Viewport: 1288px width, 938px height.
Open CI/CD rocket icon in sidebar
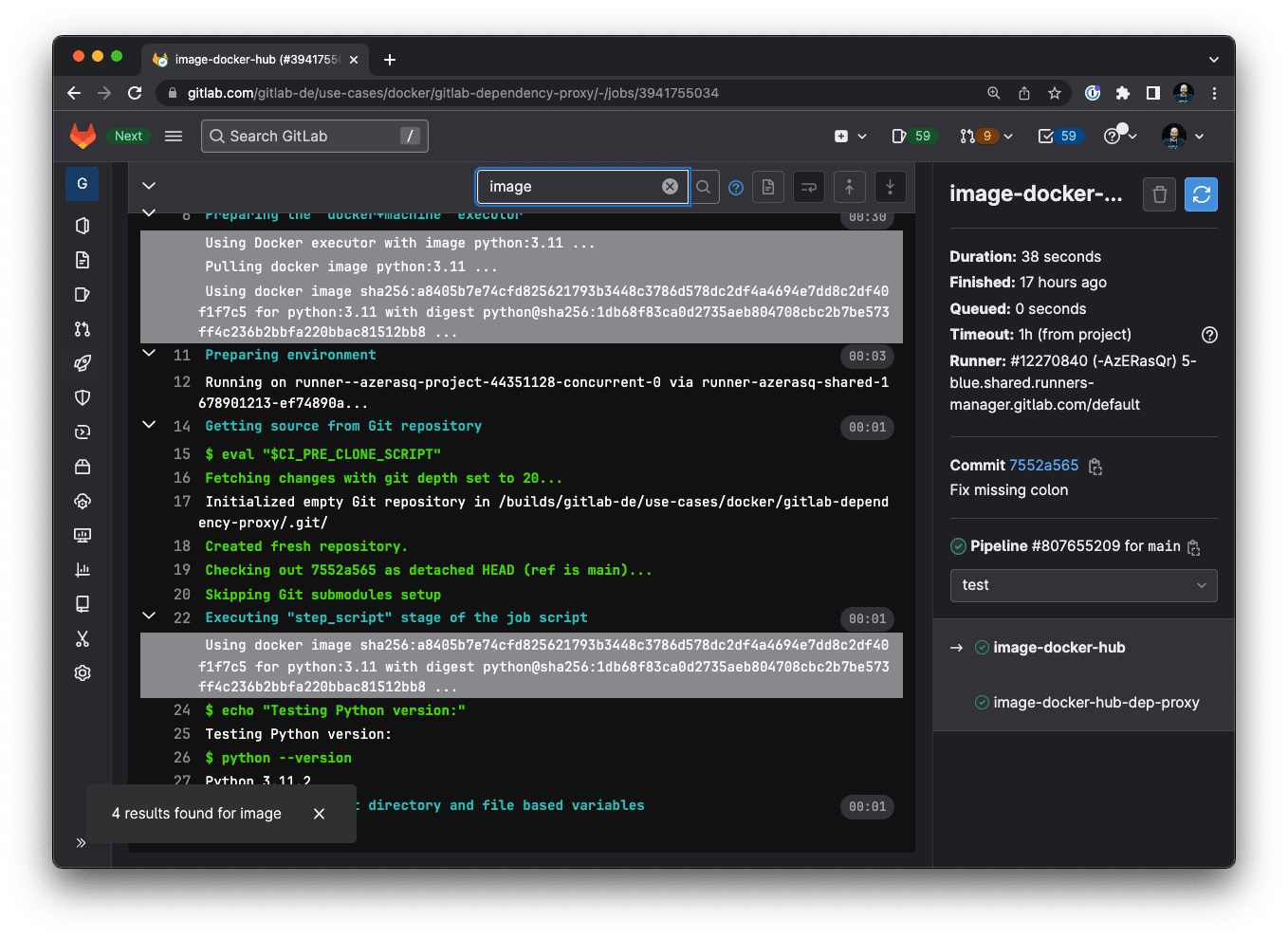click(x=83, y=363)
